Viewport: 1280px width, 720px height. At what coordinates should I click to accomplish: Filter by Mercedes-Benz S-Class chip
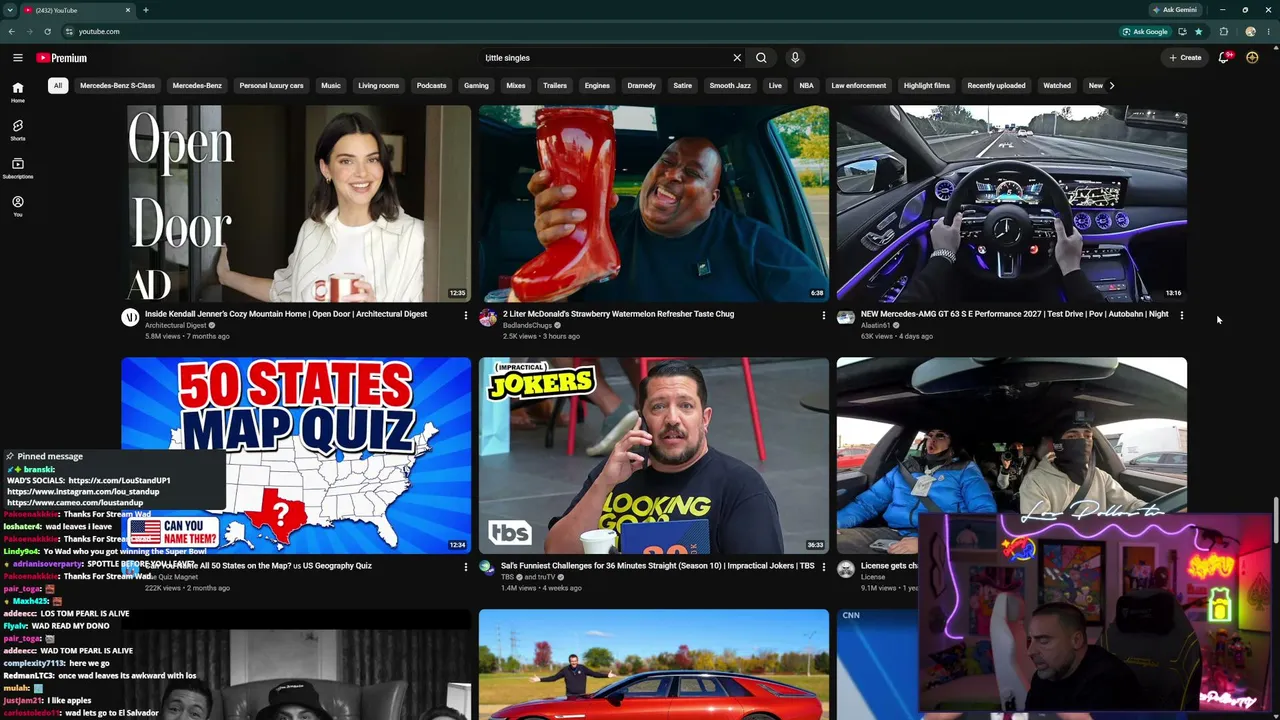117,85
